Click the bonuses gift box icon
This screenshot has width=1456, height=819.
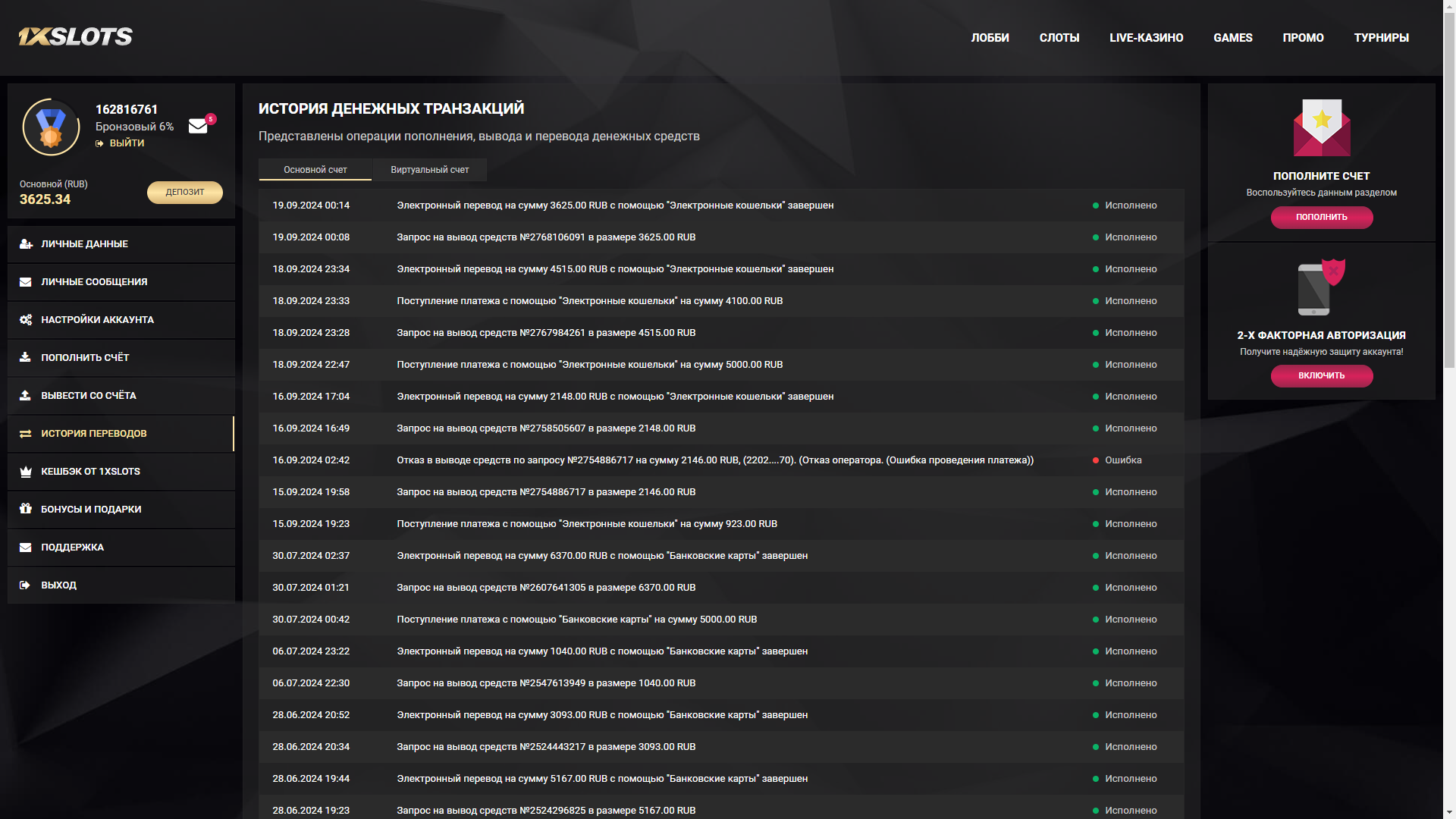click(26, 509)
